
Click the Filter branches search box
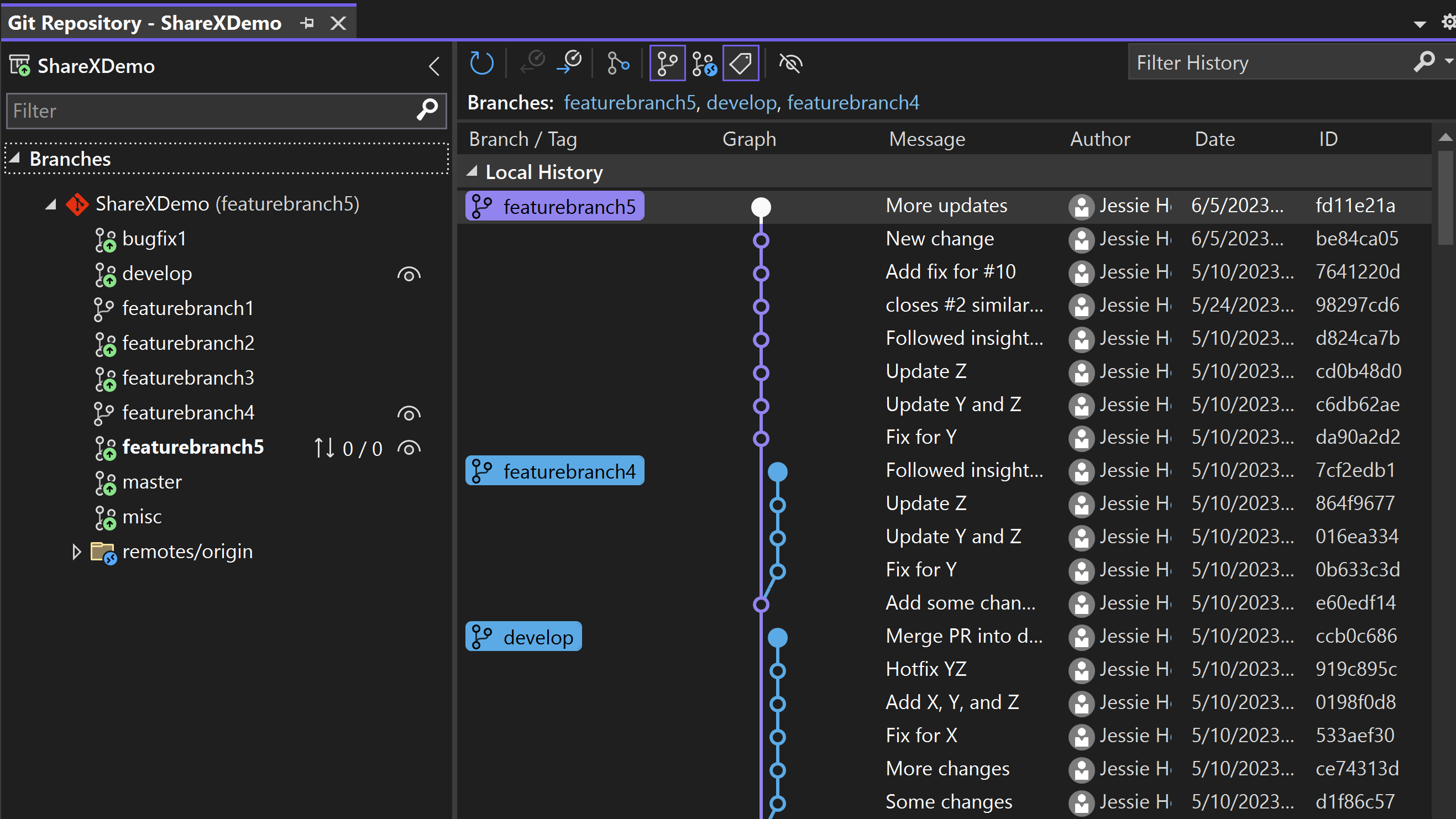(225, 110)
